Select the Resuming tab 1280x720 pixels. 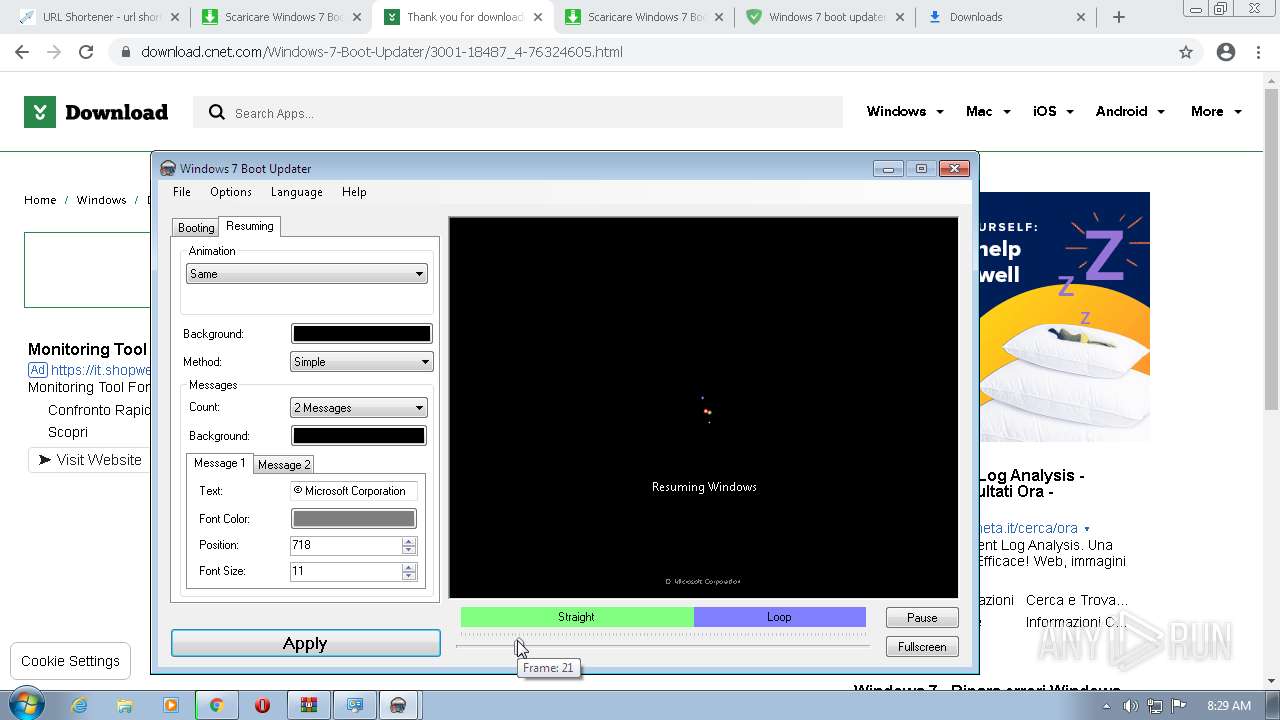coord(250,226)
